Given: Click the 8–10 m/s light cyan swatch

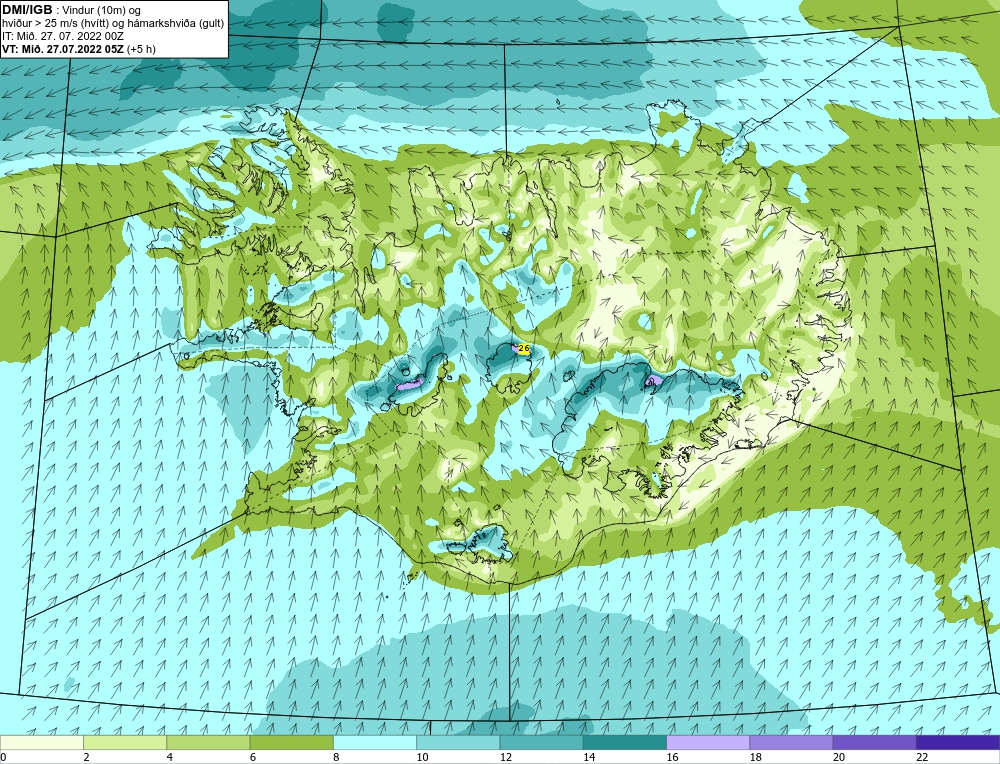Looking at the screenshot, I should pyautogui.click(x=375, y=743).
